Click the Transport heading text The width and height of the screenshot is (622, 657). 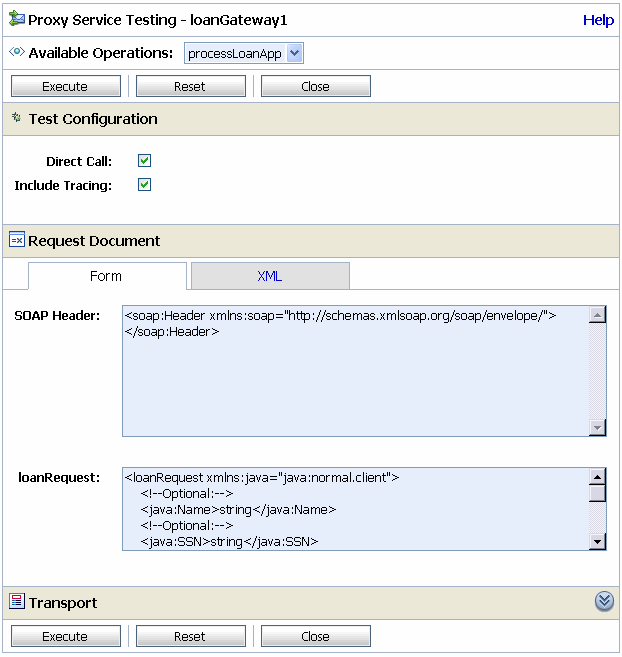click(63, 603)
